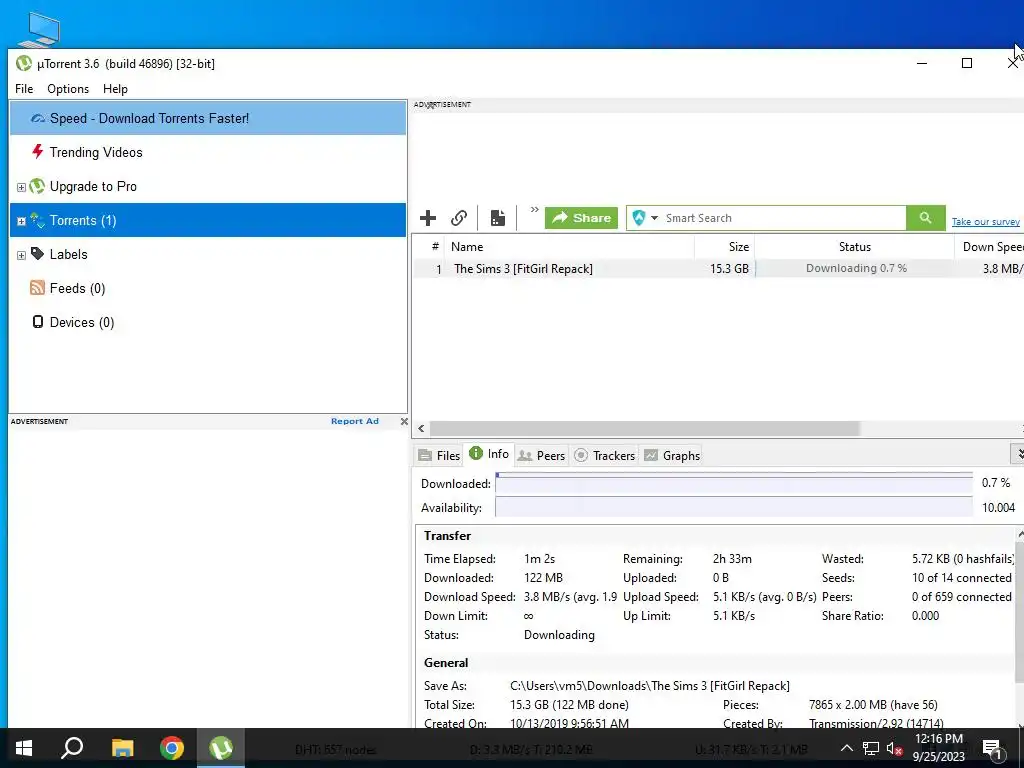The width and height of the screenshot is (1024, 768).
Task: Select Speed - Download Torrents Faster item
Action: (x=208, y=118)
